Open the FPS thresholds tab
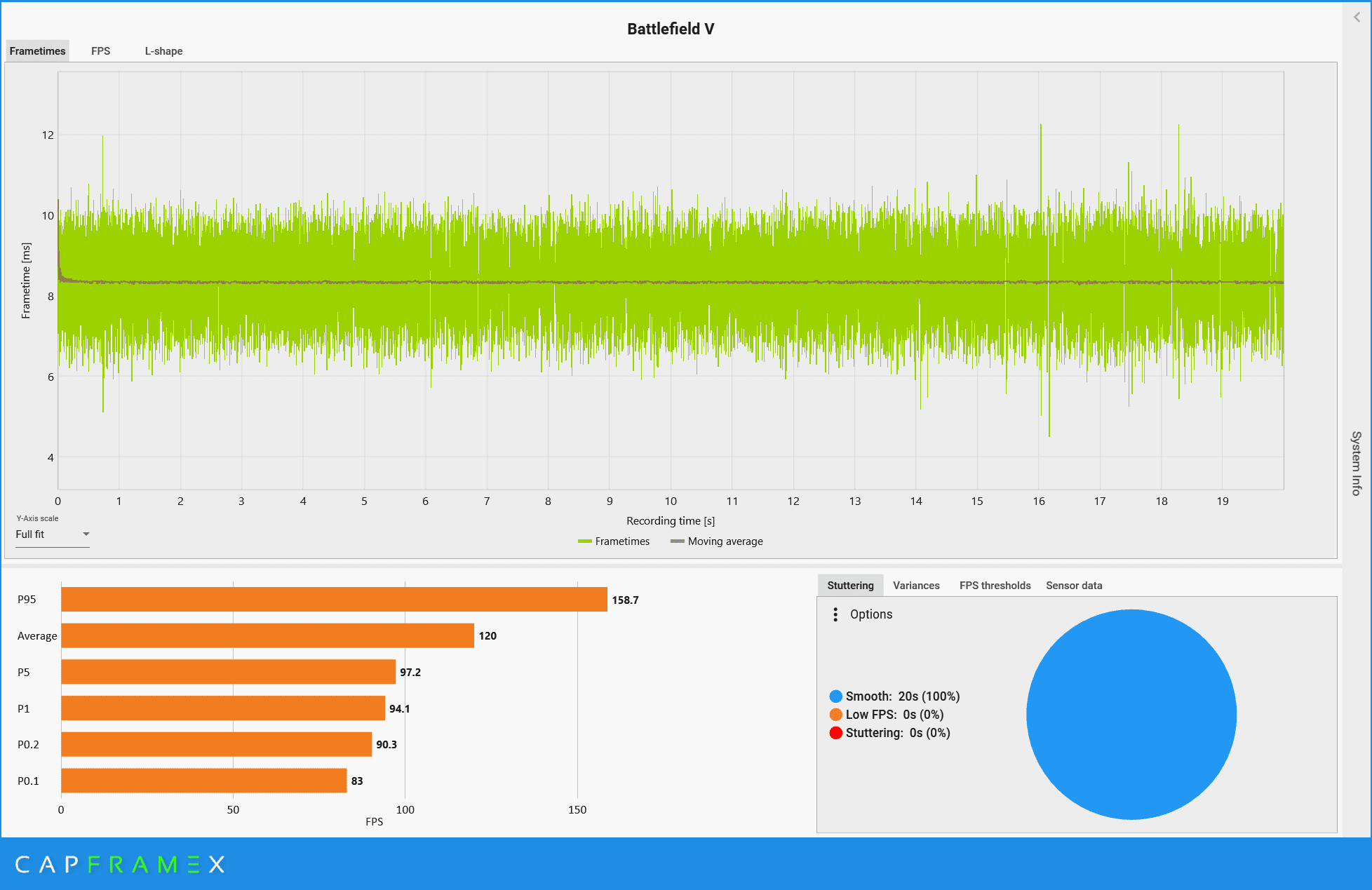 click(995, 586)
